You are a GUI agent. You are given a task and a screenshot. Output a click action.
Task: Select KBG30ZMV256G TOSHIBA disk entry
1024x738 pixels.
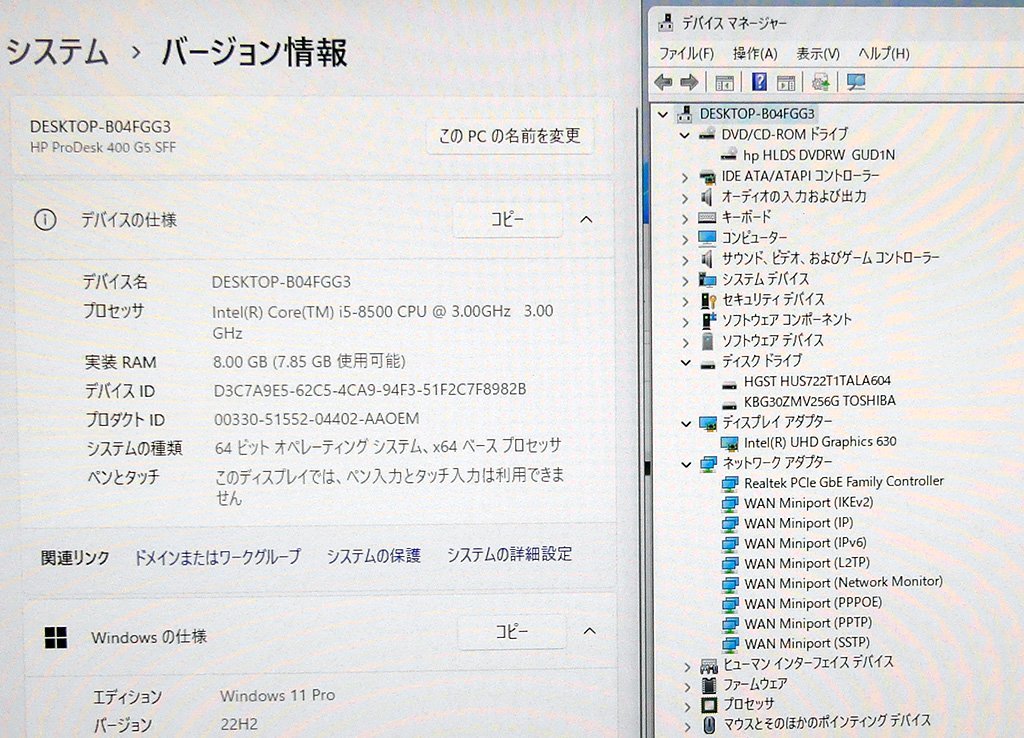[x=820, y=402]
